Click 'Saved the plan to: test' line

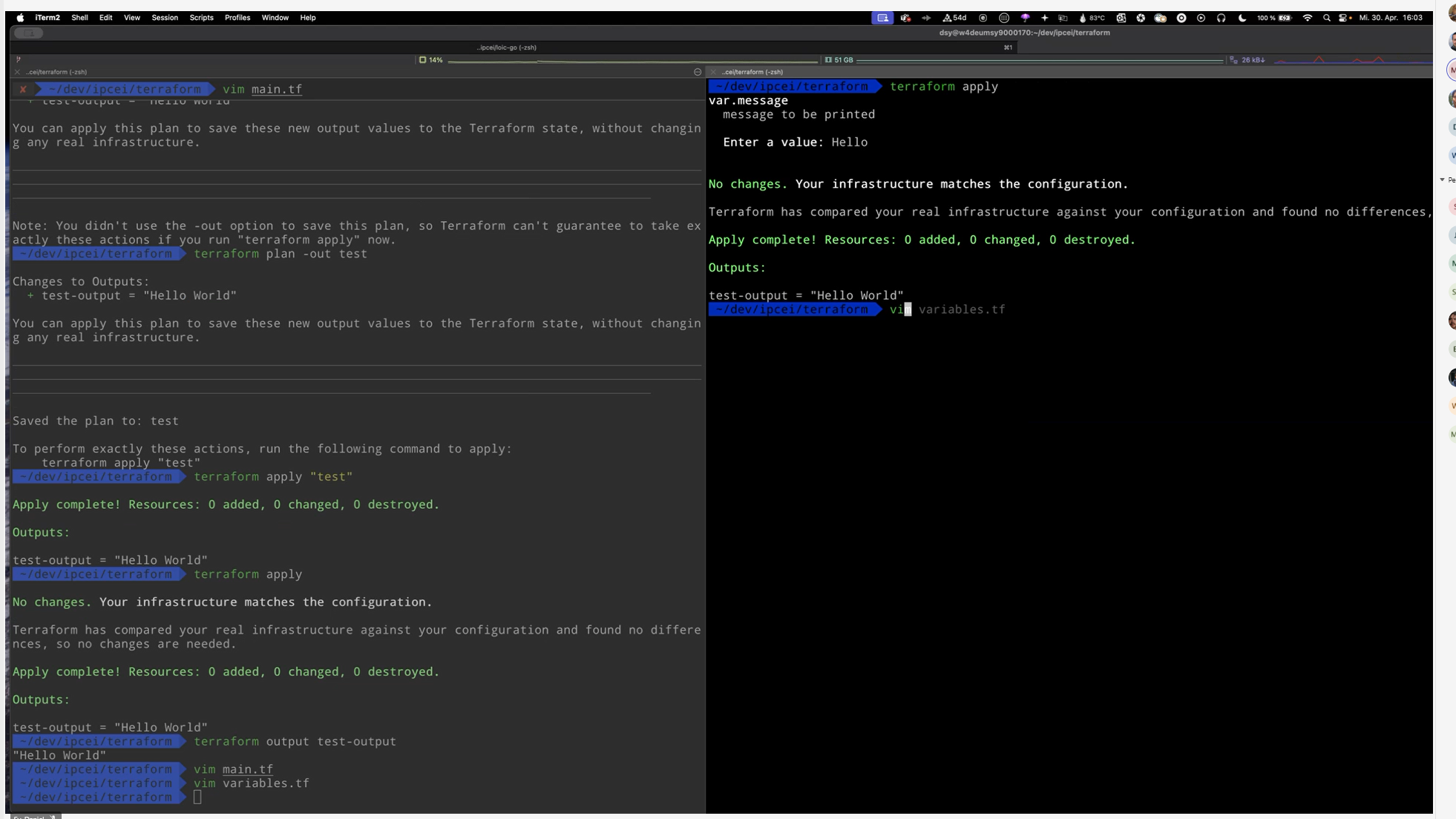click(96, 421)
